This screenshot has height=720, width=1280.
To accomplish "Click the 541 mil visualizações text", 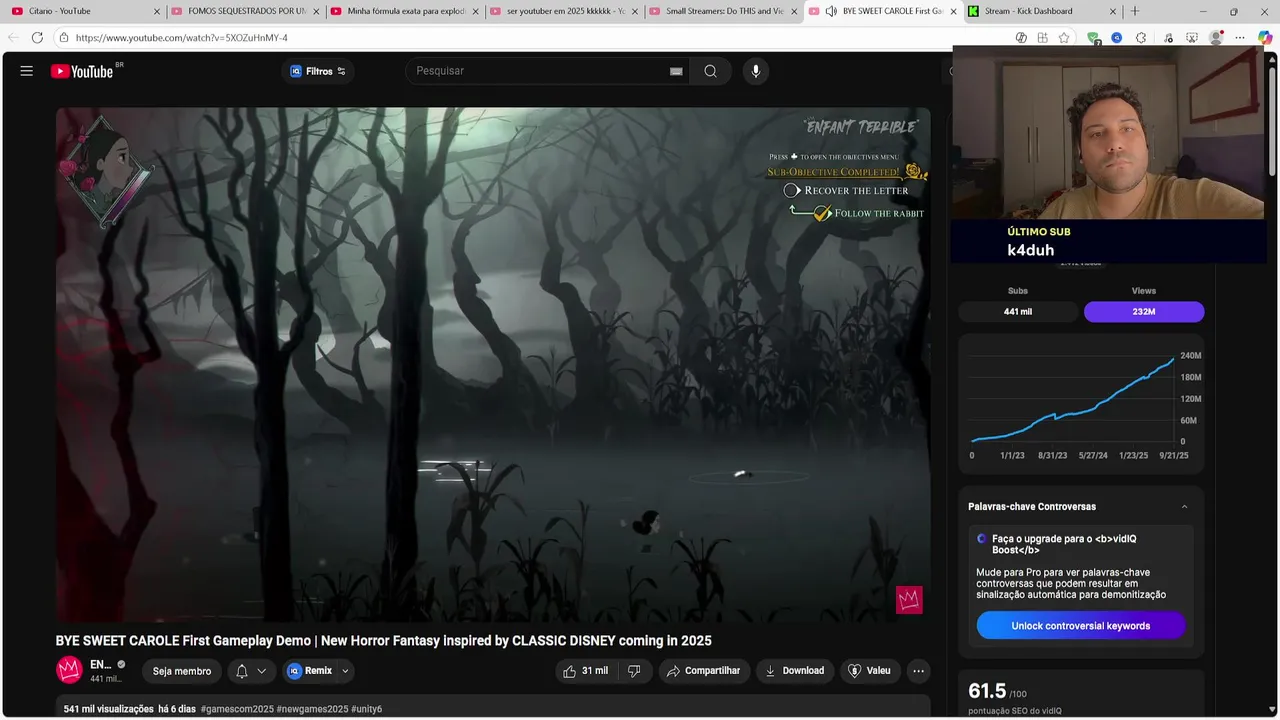I will [x=108, y=709].
